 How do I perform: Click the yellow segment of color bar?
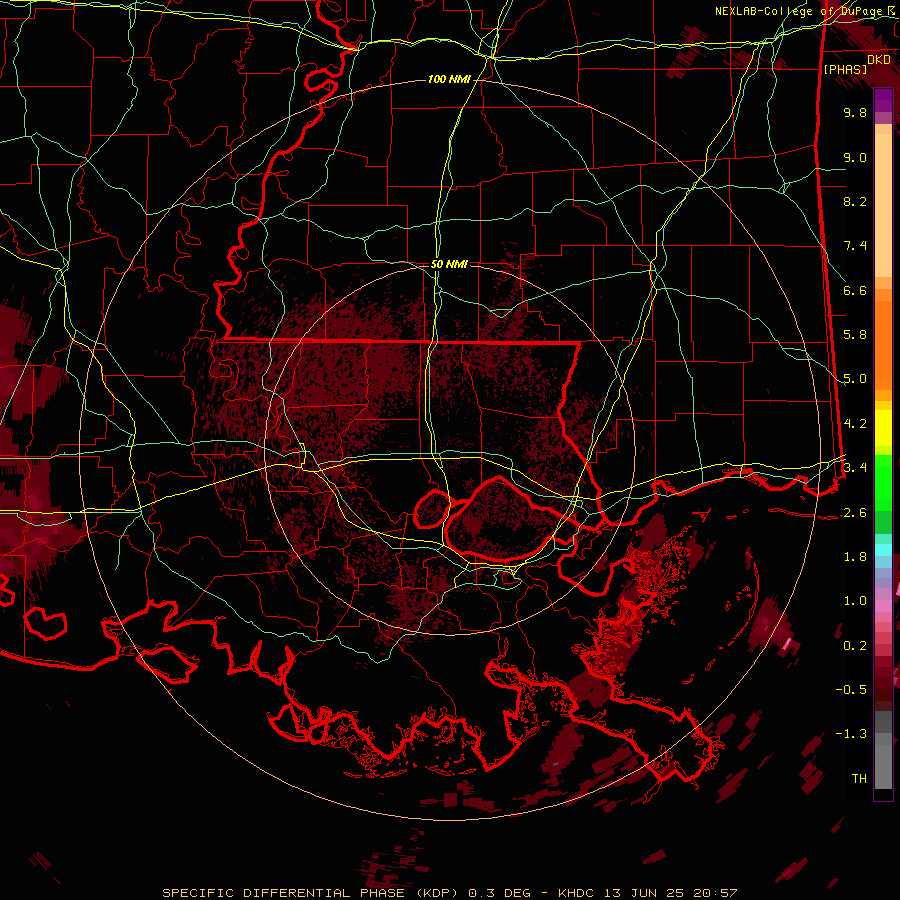click(x=883, y=428)
